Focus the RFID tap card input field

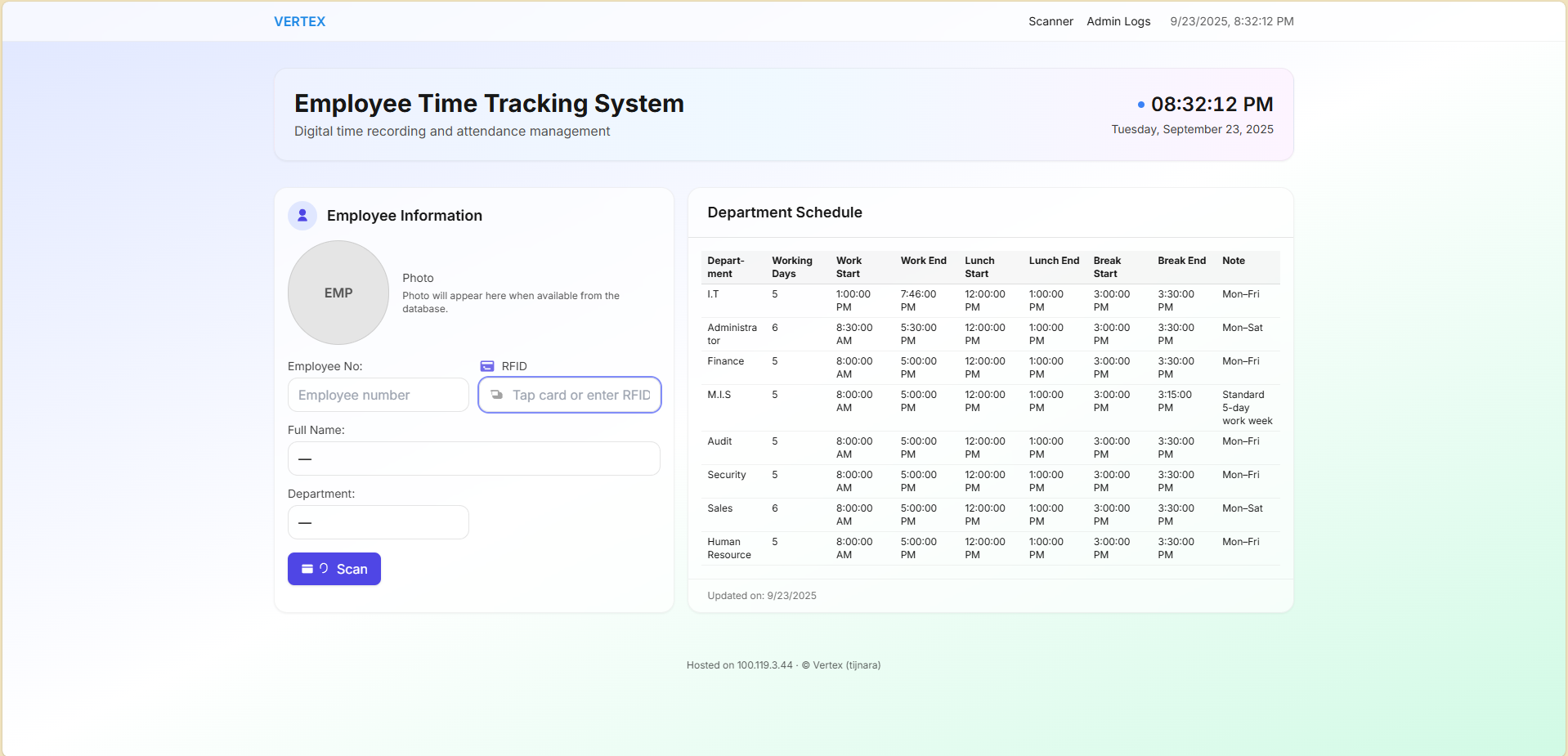coord(580,395)
